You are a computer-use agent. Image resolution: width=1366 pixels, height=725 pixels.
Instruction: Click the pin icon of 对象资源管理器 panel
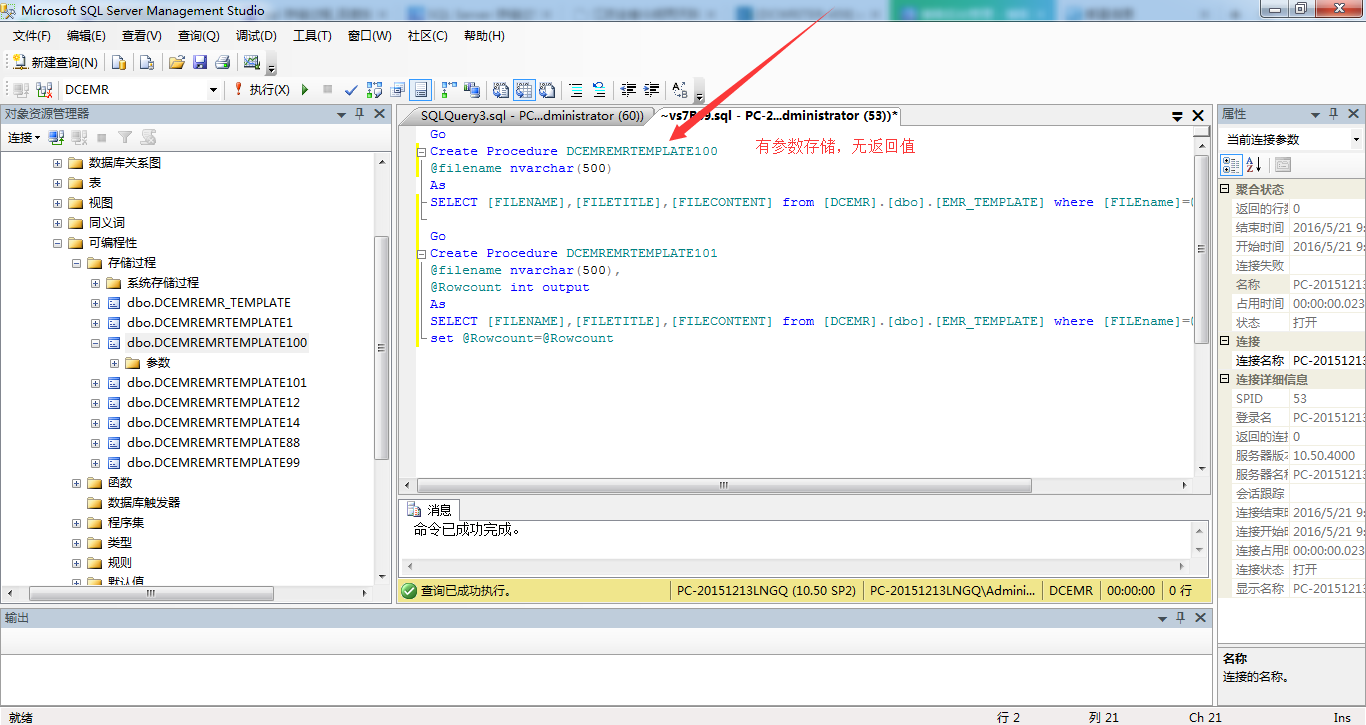pos(360,114)
